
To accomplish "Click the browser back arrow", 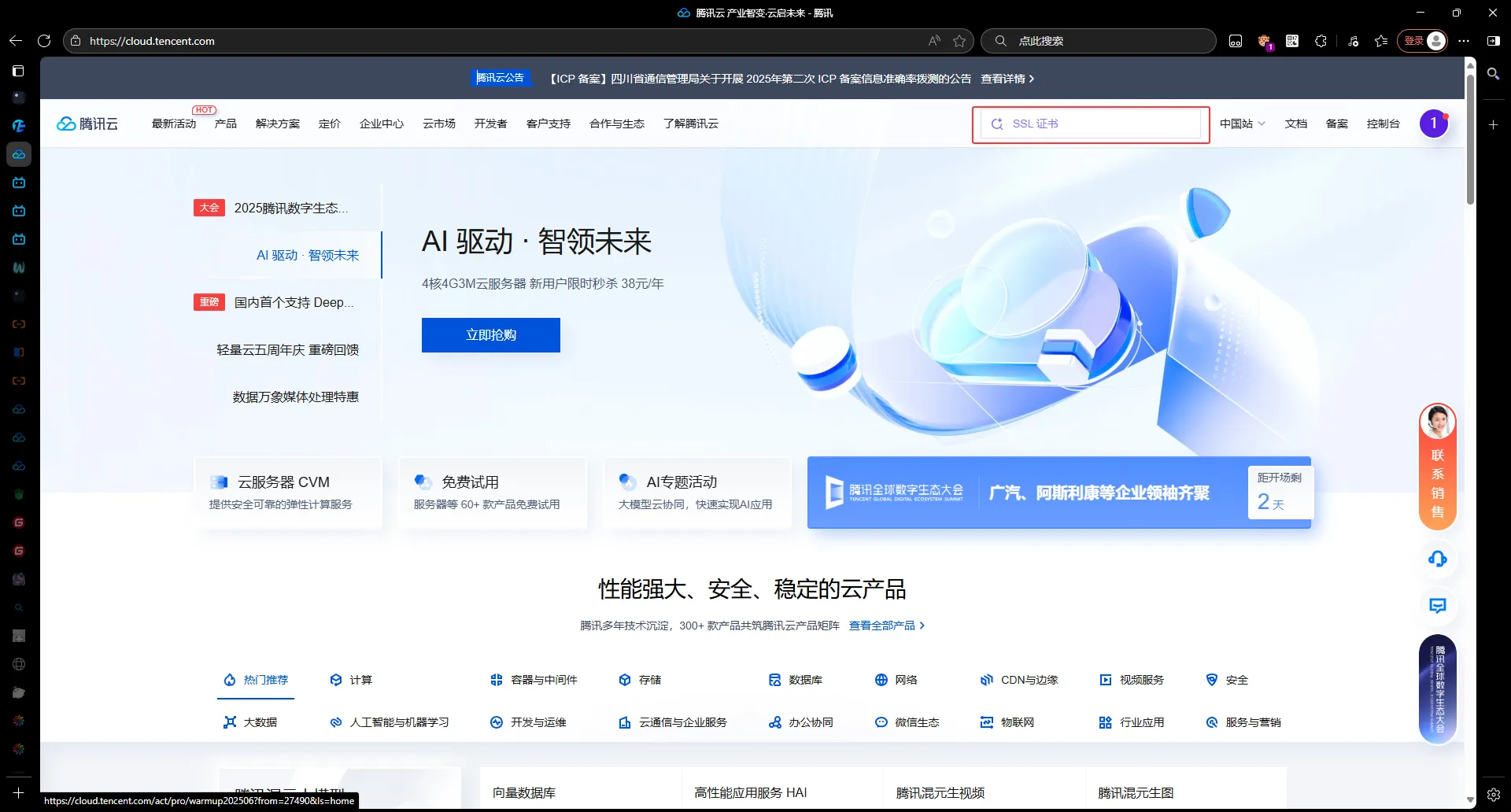I will (x=16, y=41).
